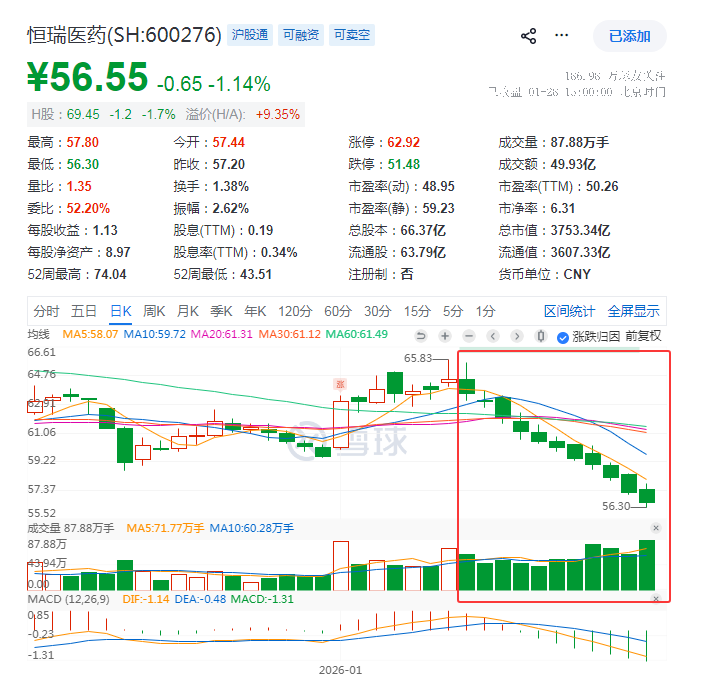This screenshot has height=682, width=701.
Task: Click the 沪股通 tag
Action: [x=250, y=35]
